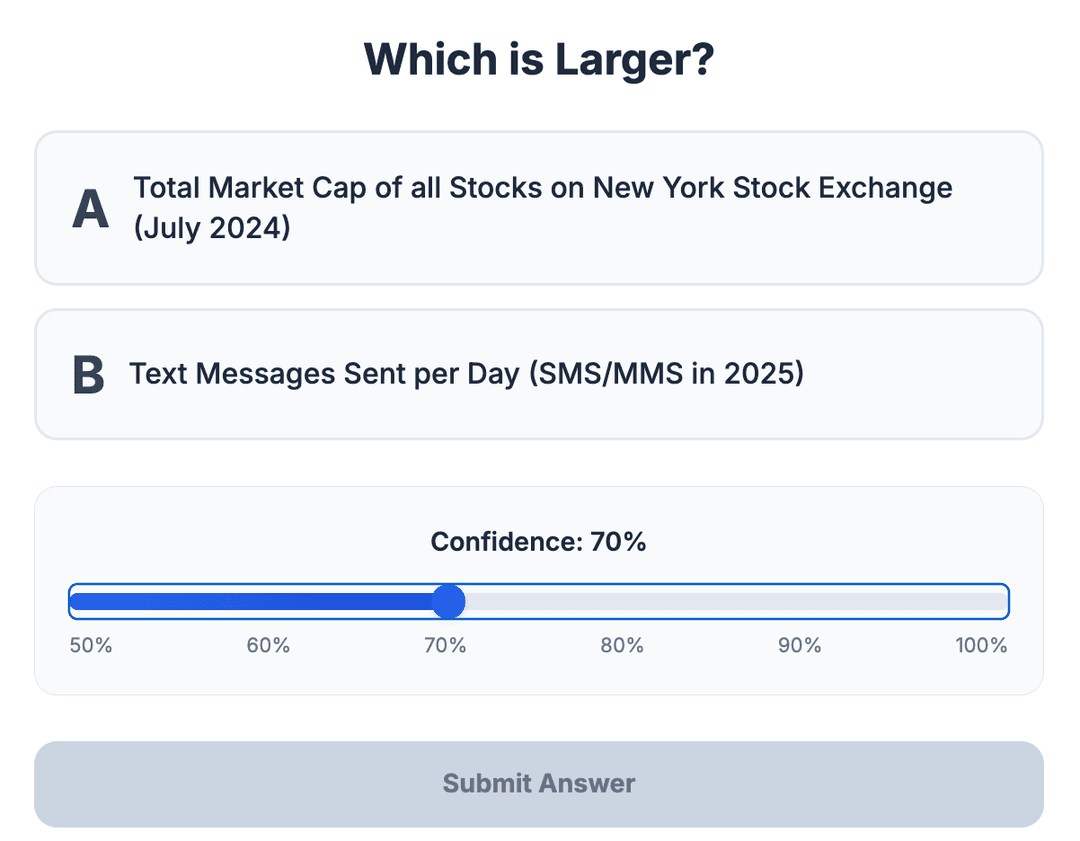The width and height of the screenshot is (1080, 841).
Task: Click the filled blue part of slider track
Action: click(x=250, y=601)
